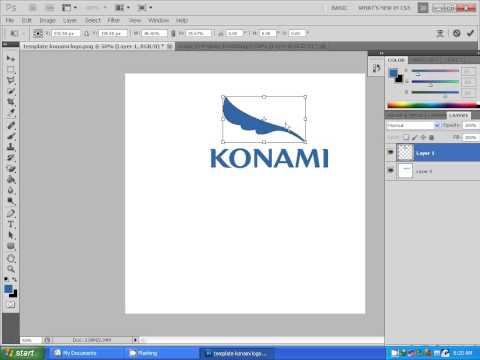Open the Filter menu

113,20
